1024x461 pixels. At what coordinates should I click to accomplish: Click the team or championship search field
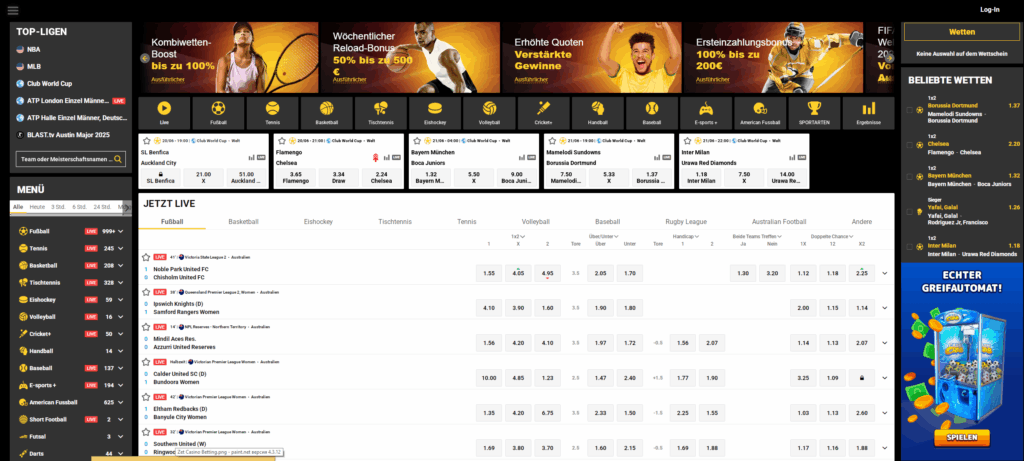71,159
